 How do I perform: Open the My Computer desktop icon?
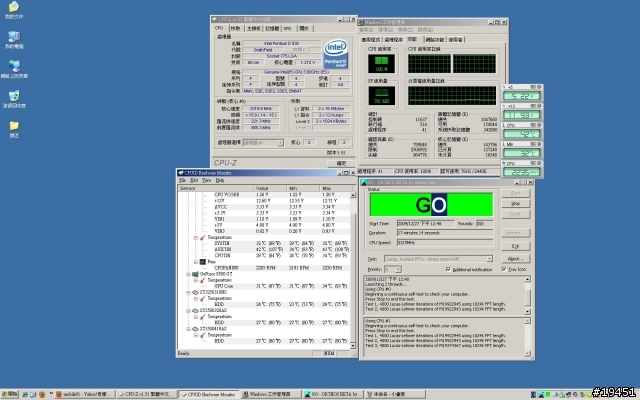click(14, 40)
